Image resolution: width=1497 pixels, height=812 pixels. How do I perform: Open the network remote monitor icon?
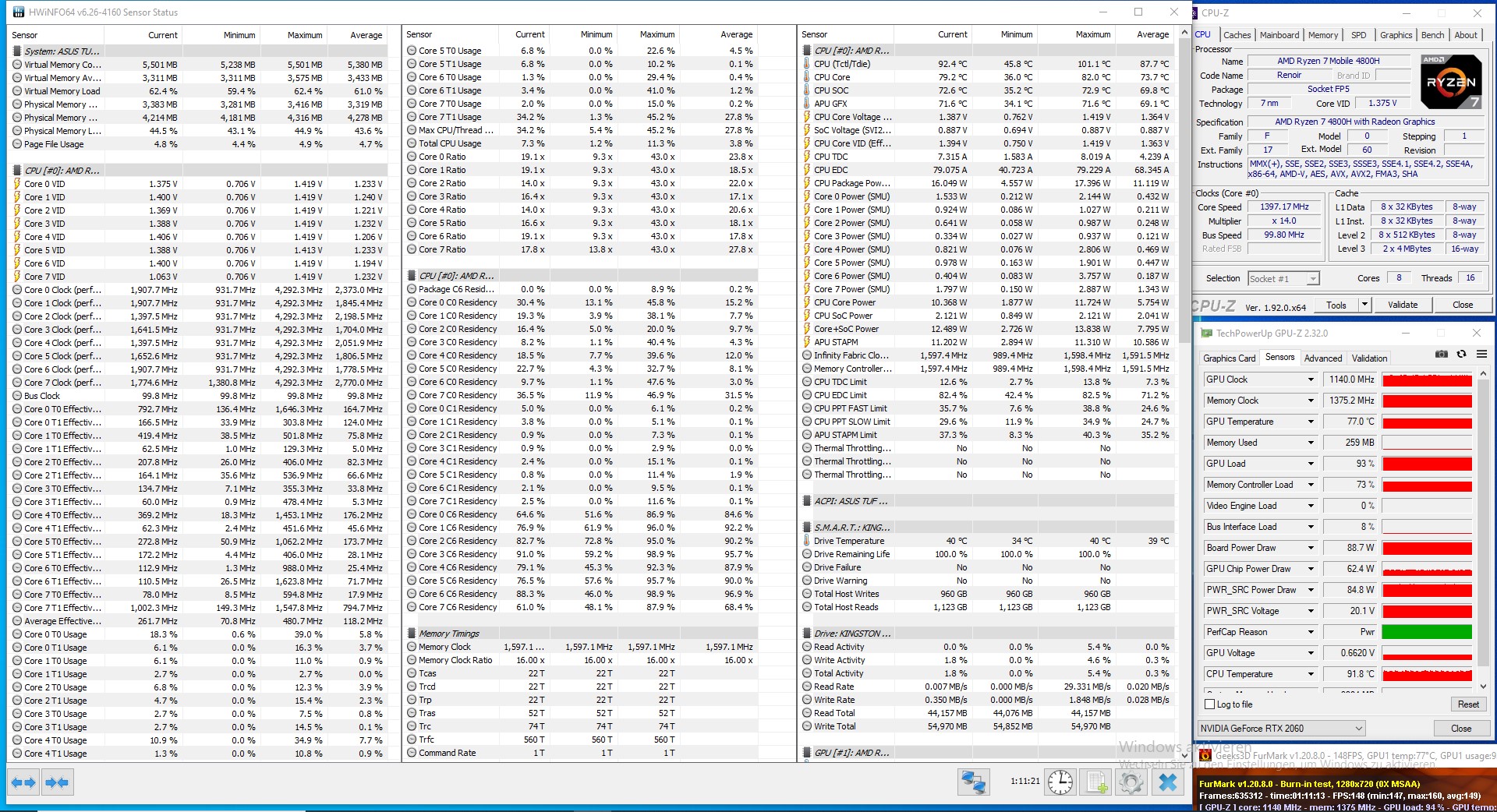[973, 782]
